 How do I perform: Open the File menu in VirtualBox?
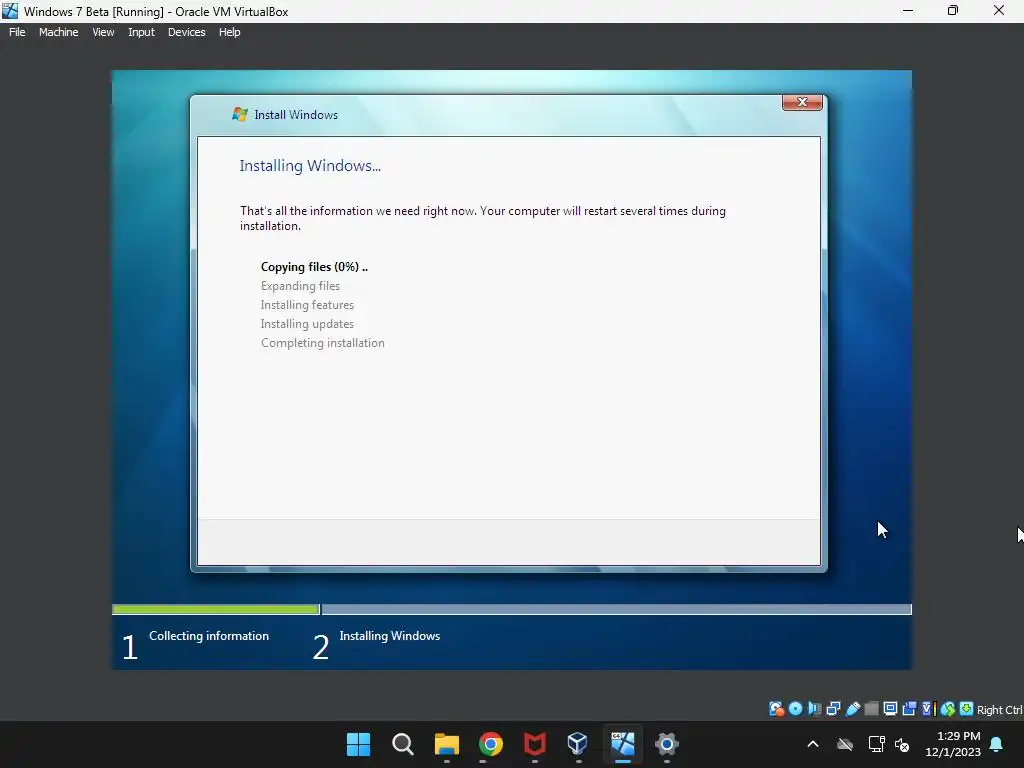point(17,32)
